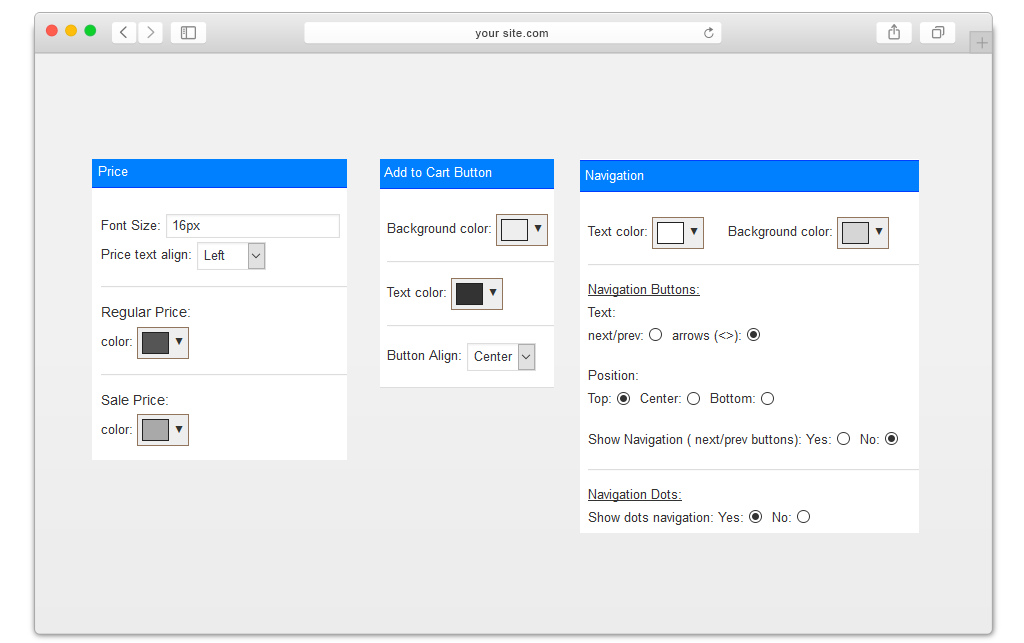Choose No for Show dots navigation
This screenshot has height=643, width=1024.
[803, 517]
